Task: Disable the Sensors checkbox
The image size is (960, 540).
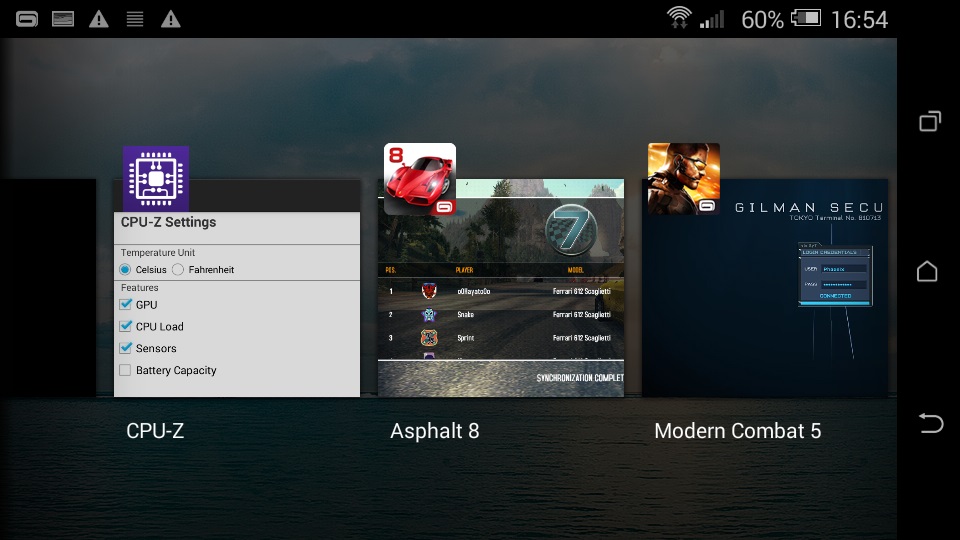Action: coord(125,349)
